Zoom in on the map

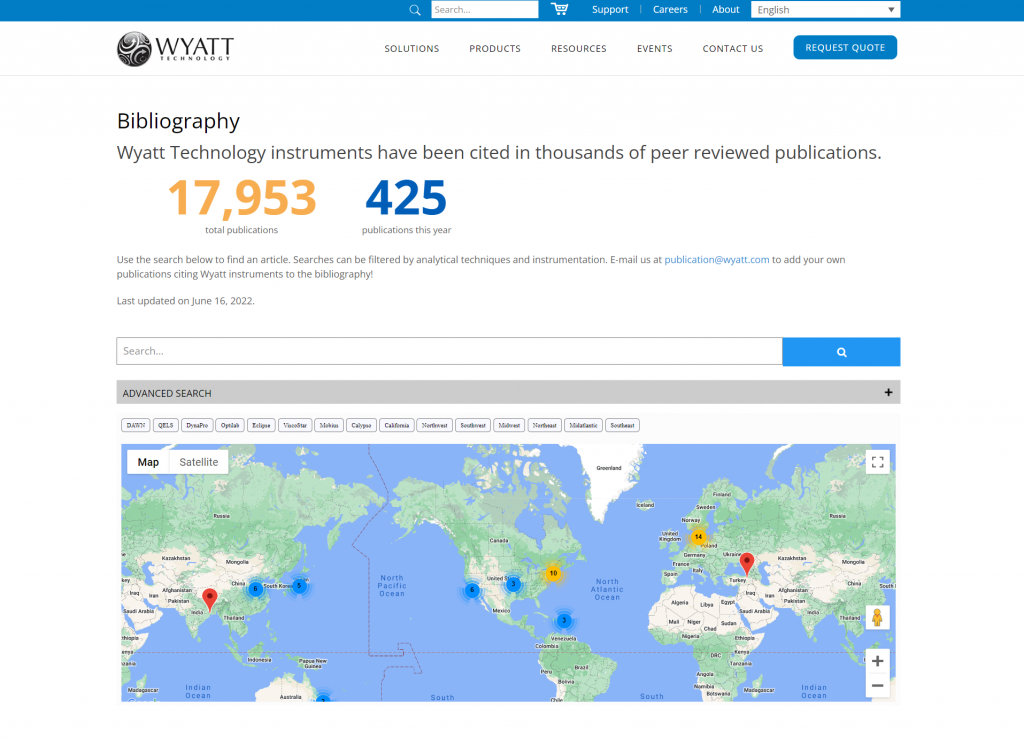coord(877,661)
